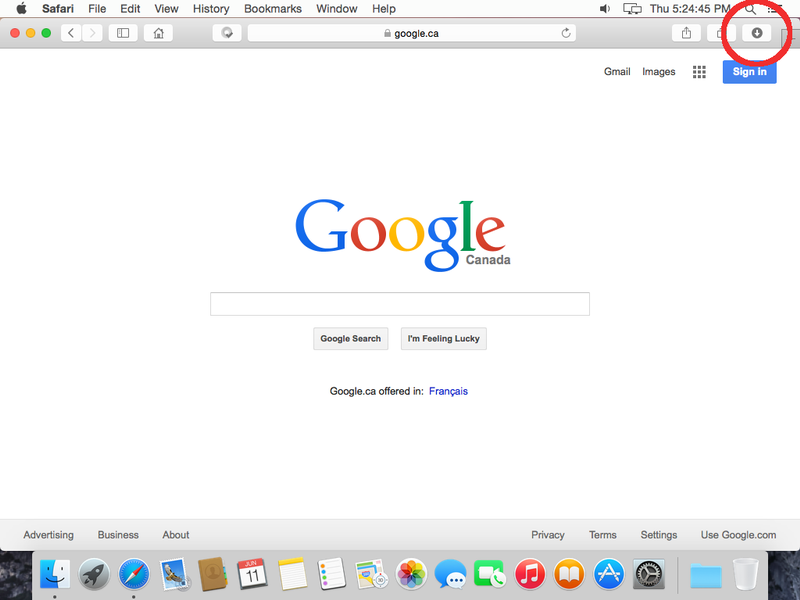Open Calendar from the Dock
Image resolution: width=800 pixels, height=600 pixels.
252,573
